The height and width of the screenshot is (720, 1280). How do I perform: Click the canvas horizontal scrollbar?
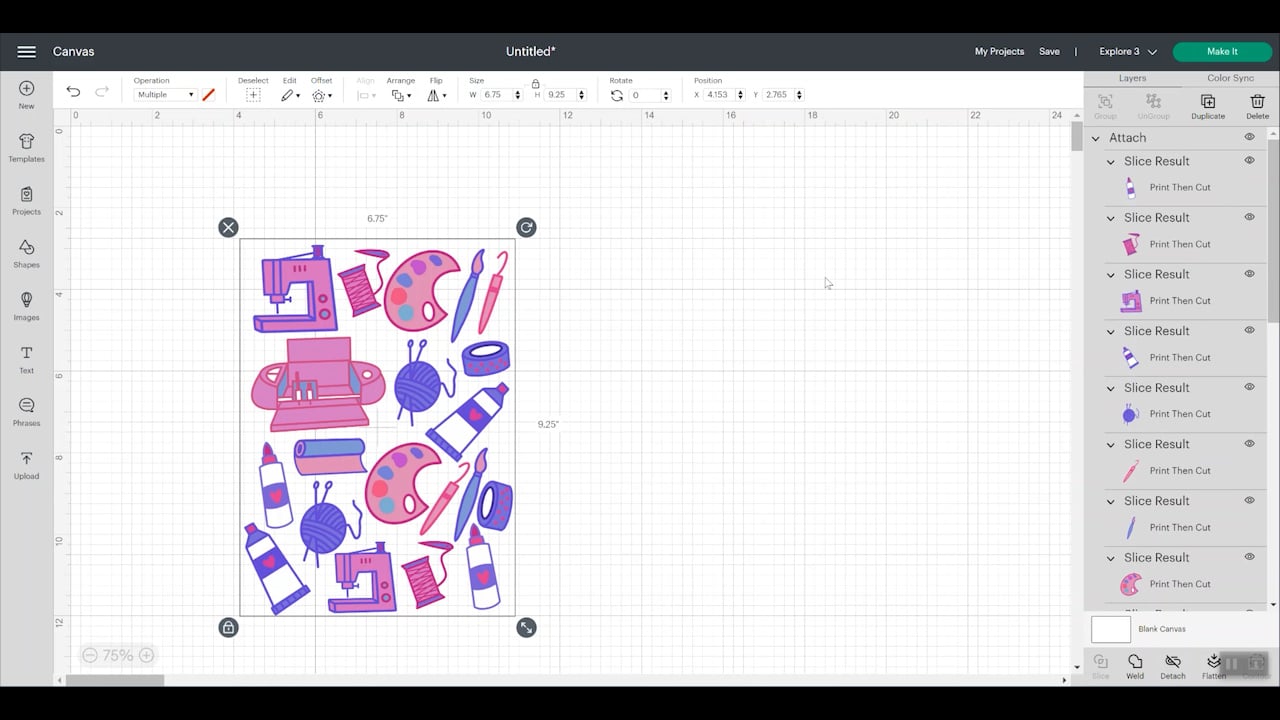pos(114,680)
